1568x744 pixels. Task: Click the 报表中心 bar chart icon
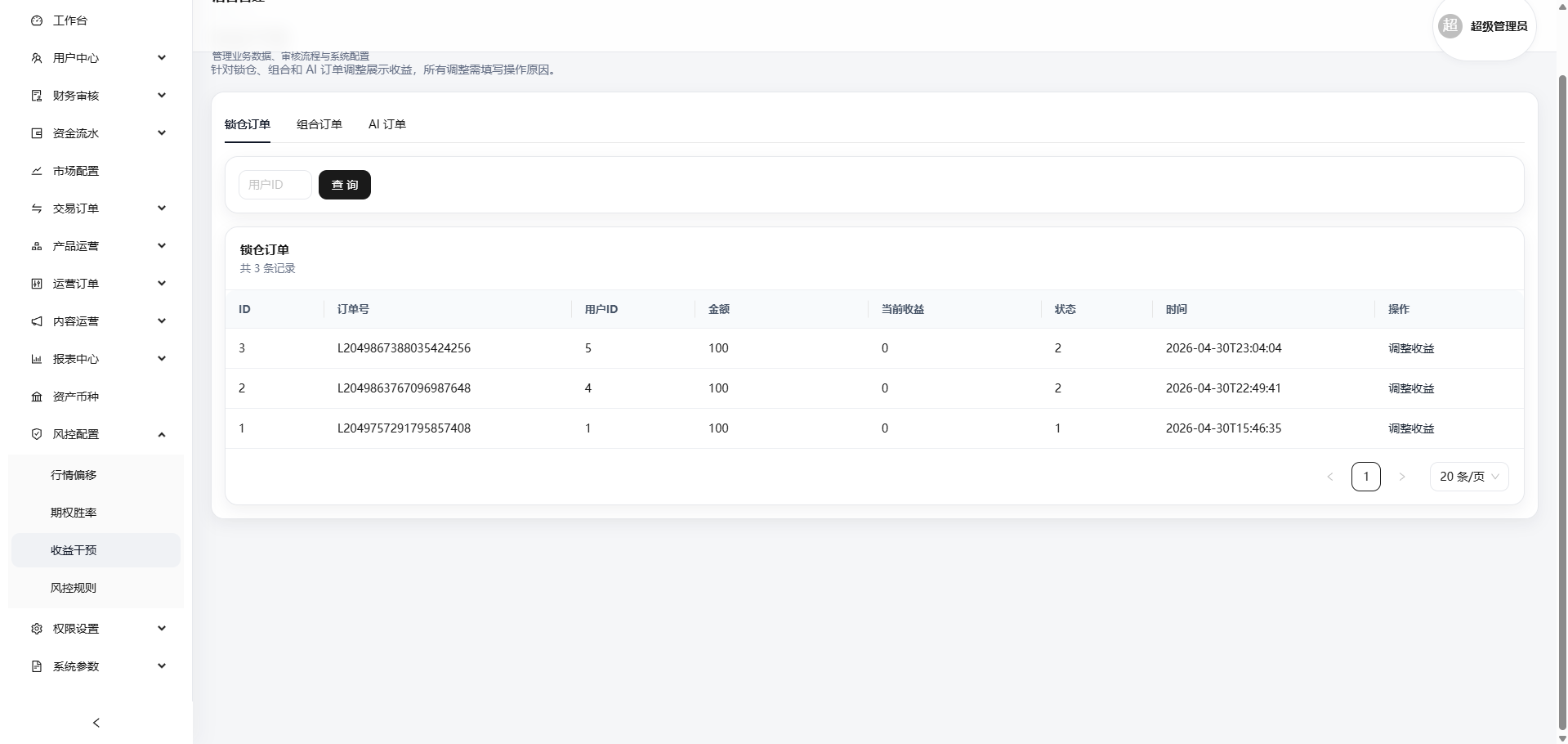pyautogui.click(x=37, y=359)
